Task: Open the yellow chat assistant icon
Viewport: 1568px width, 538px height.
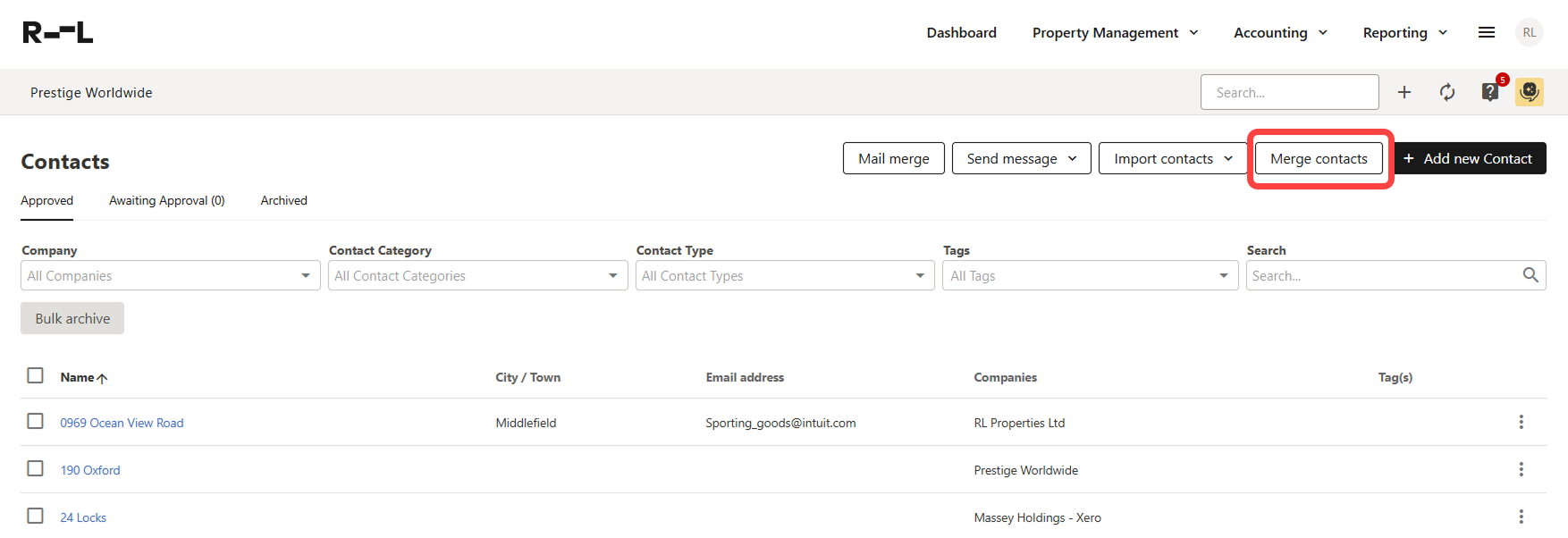Action: 1530,92
